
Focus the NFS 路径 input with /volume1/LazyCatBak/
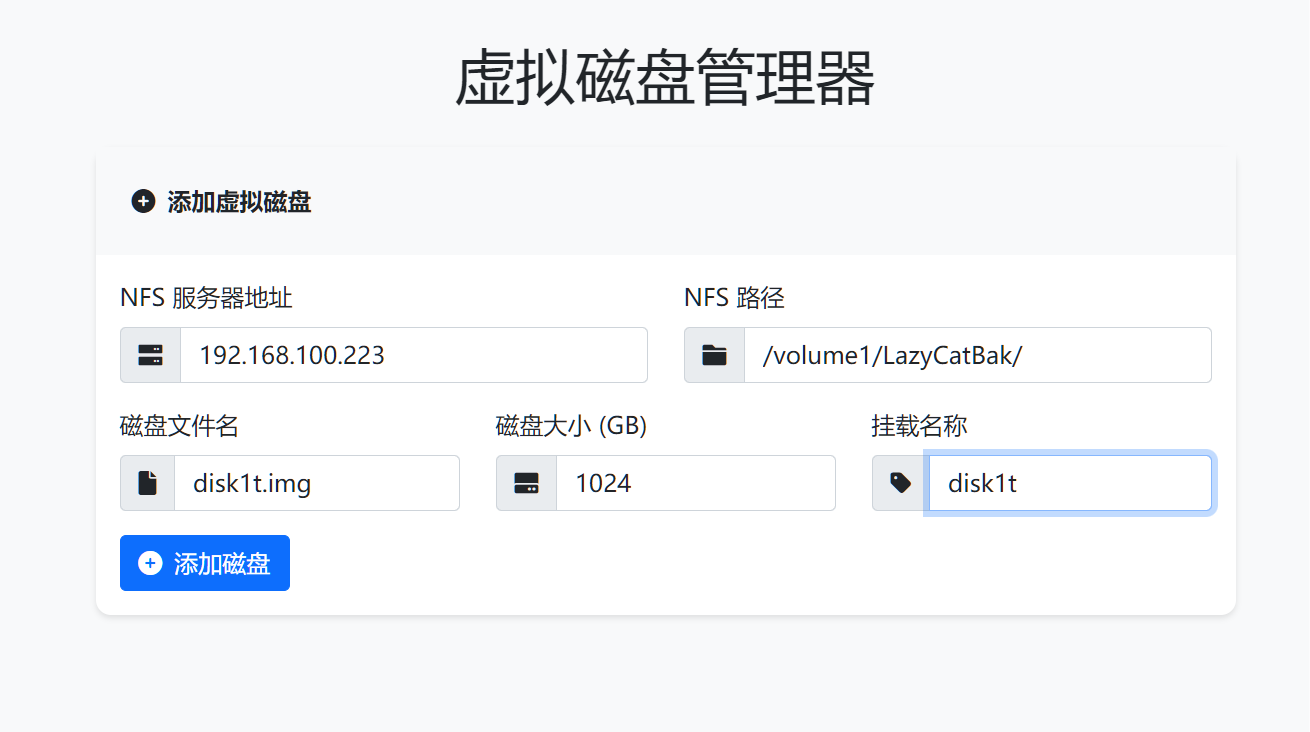click(978, 355)
